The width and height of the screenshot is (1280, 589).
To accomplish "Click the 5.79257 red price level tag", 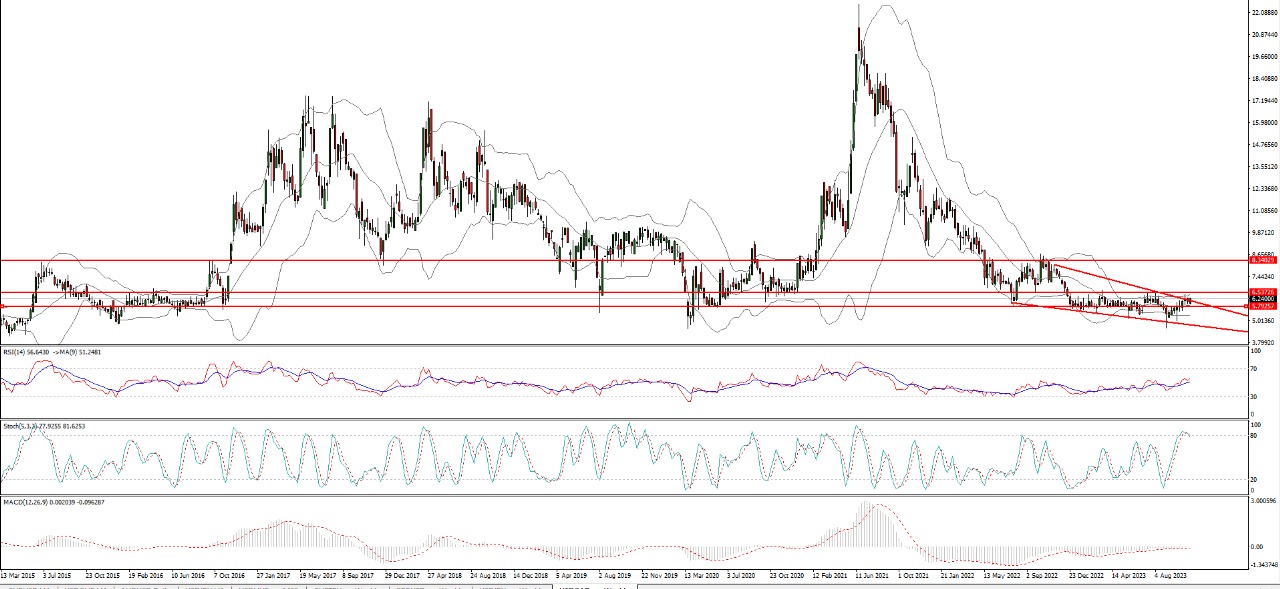I will [1263, 306].
